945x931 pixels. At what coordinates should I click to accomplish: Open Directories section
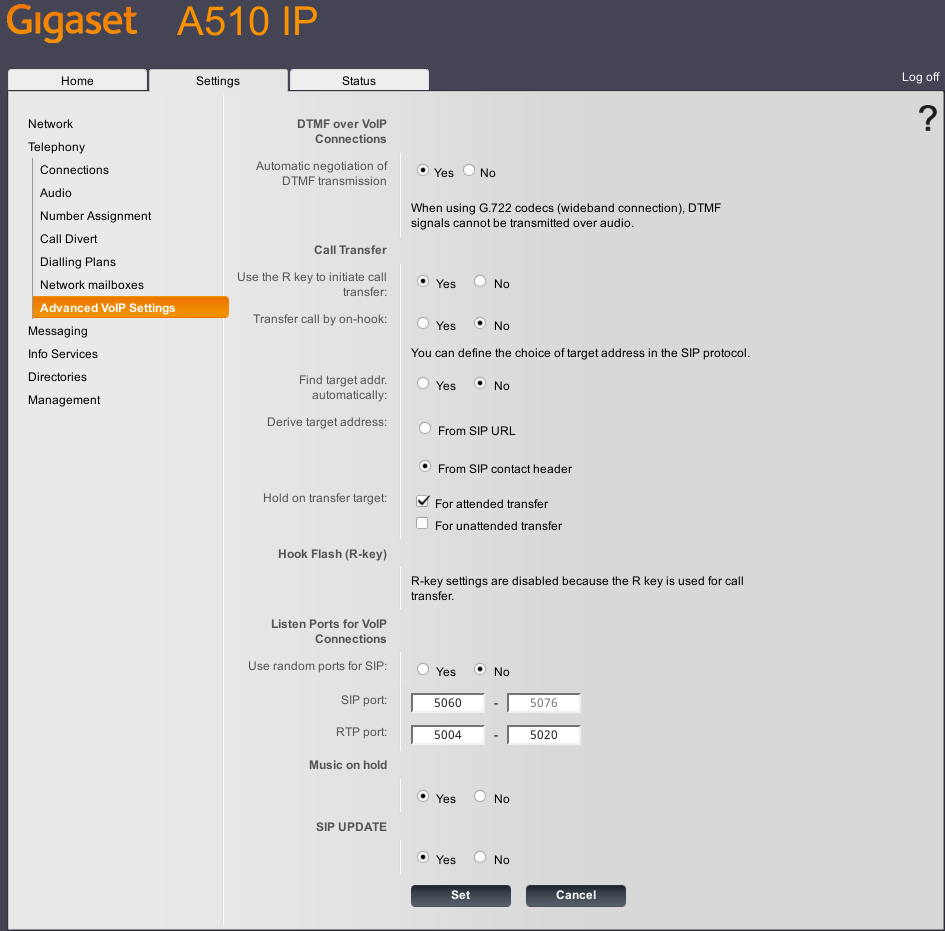point(57,377)
